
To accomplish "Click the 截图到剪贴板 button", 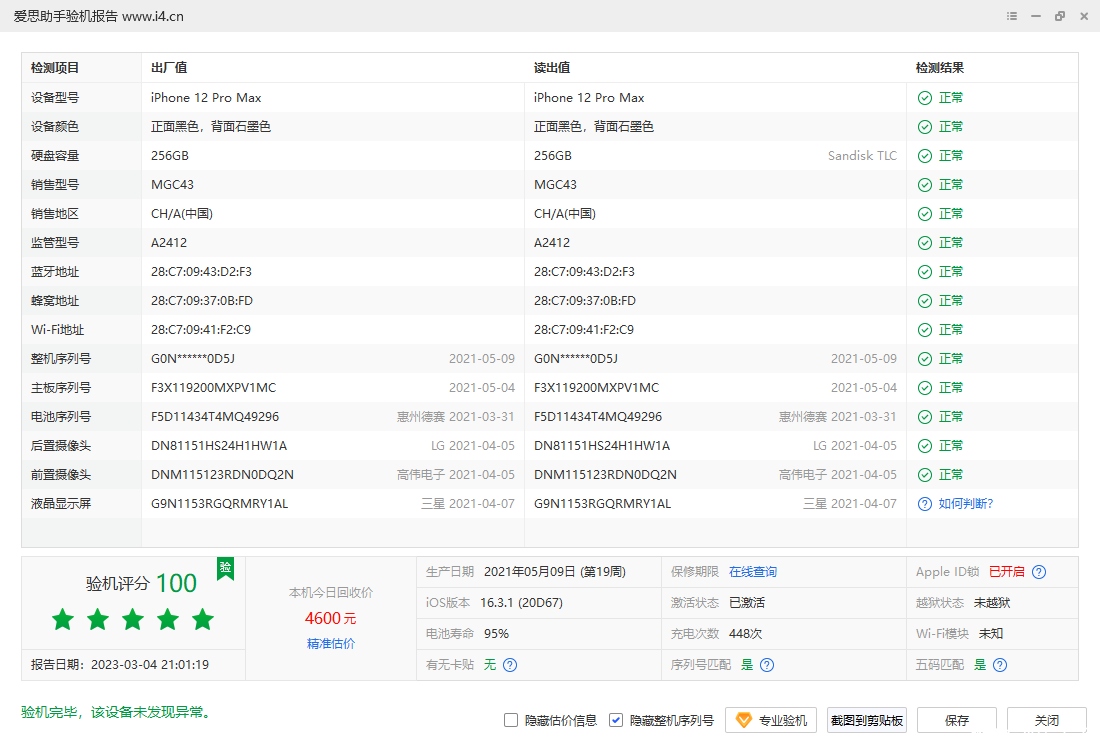I will click(x=866, y=720).
